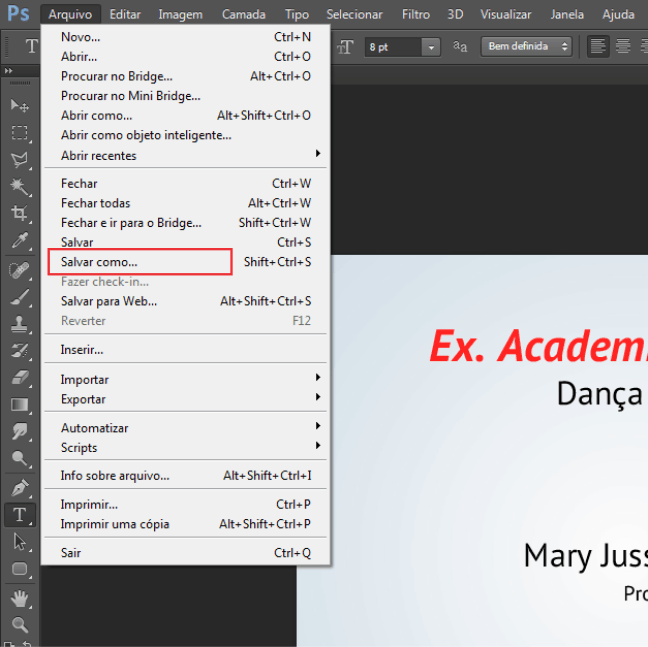Open the Arquivo menu
648x647 pixels.
70,14
